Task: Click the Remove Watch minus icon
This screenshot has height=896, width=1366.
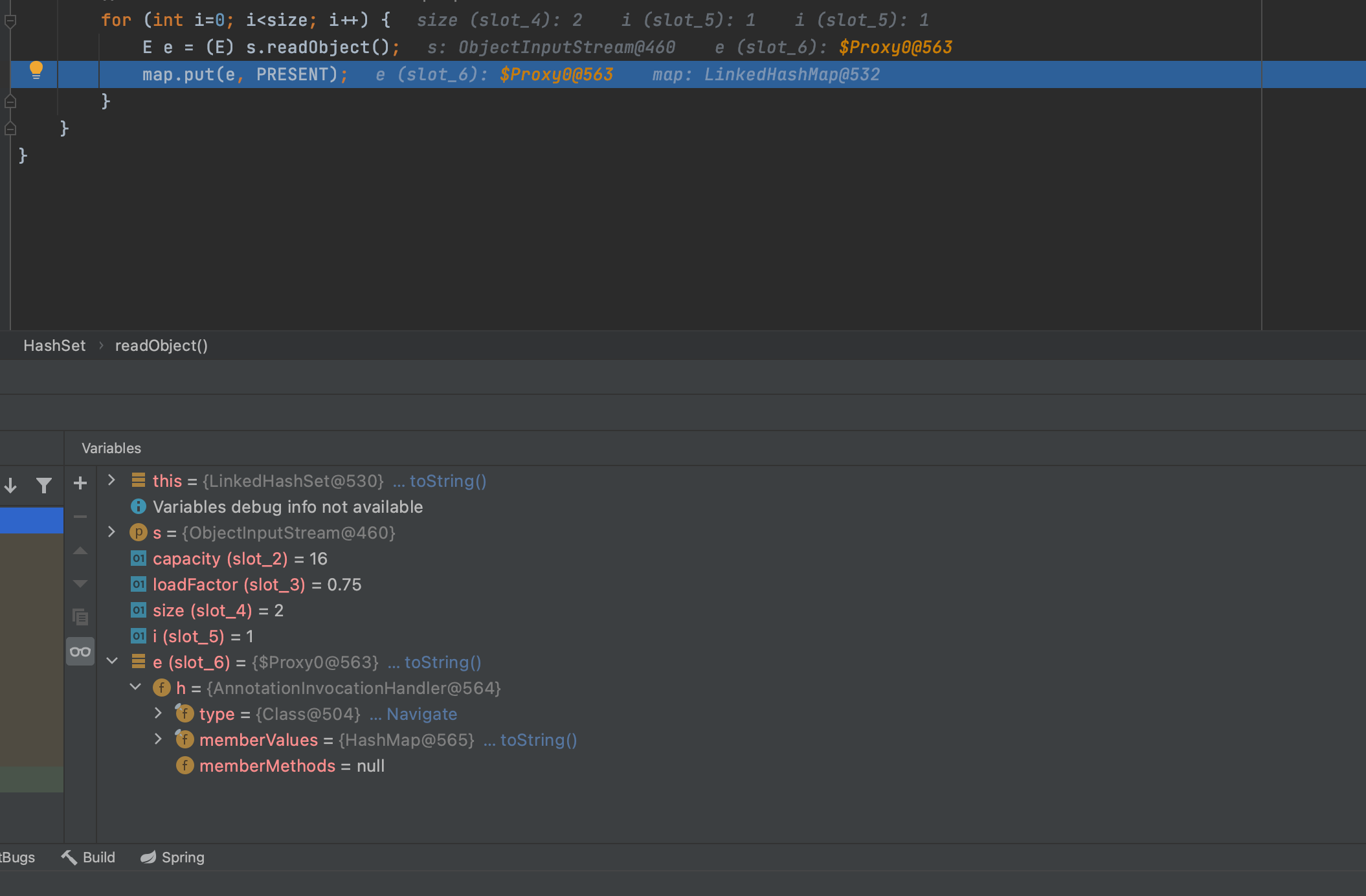Action: 80,517
